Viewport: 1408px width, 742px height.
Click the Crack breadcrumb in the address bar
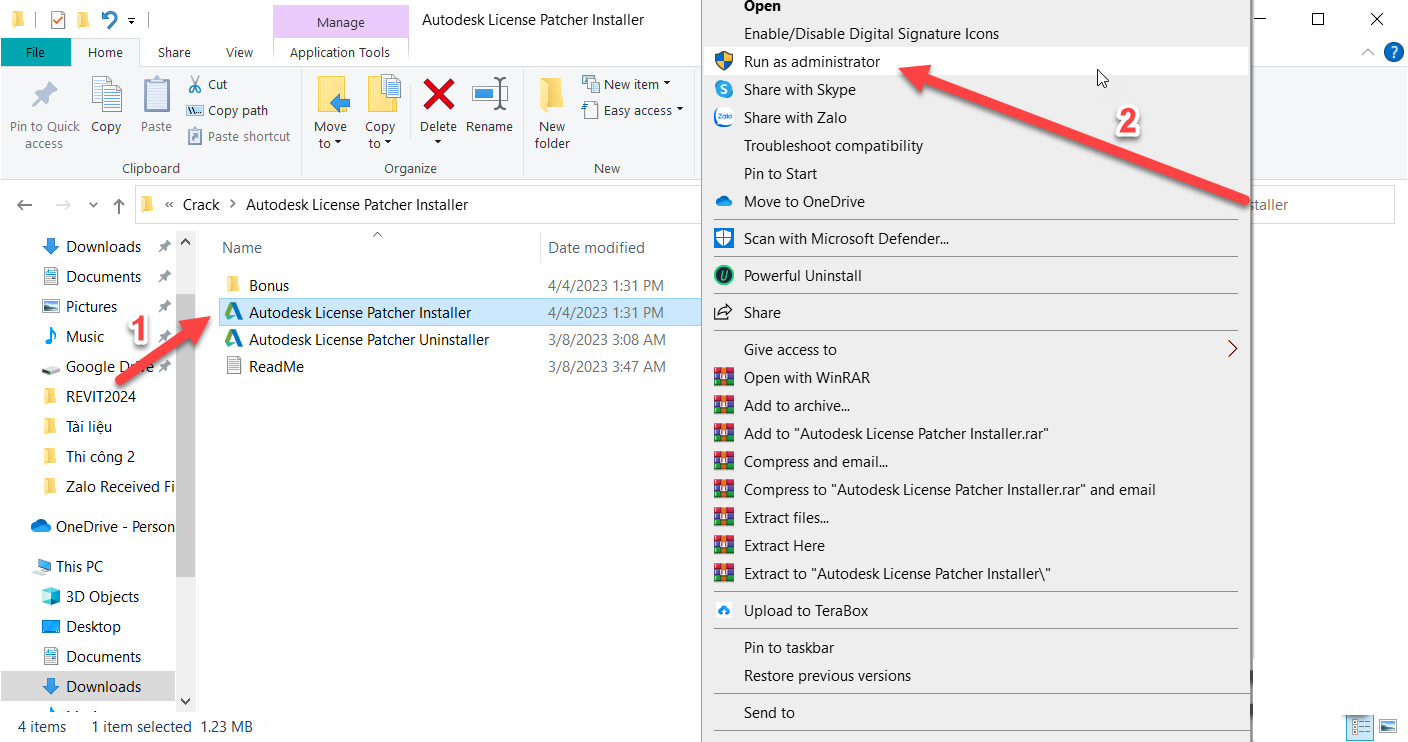click(201, 205)
